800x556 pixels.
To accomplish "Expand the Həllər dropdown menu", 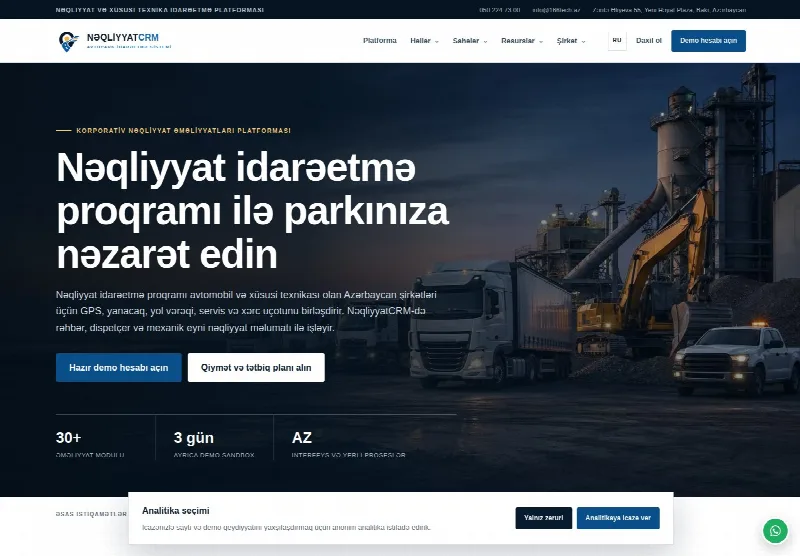I will (424, 41).
